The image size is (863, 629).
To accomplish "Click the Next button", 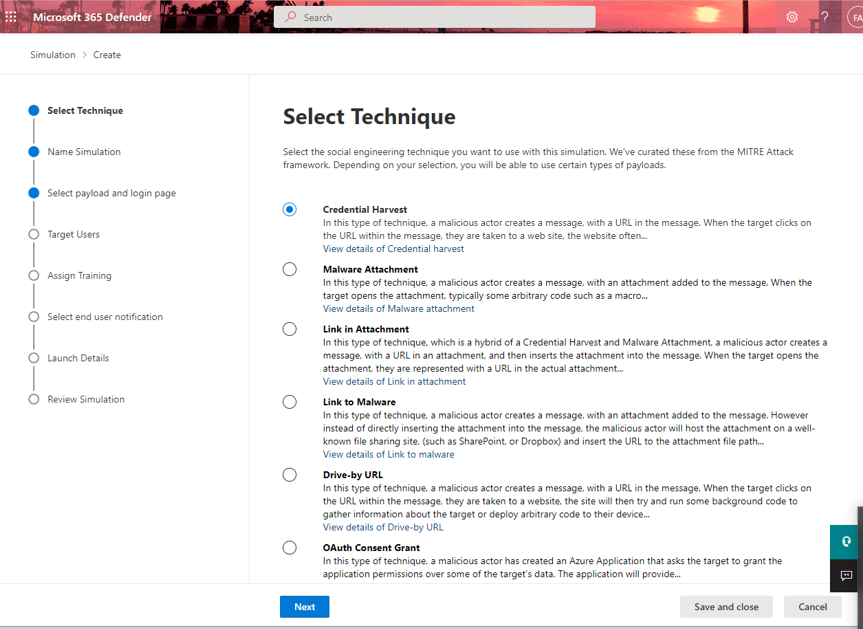I will 304,606.
